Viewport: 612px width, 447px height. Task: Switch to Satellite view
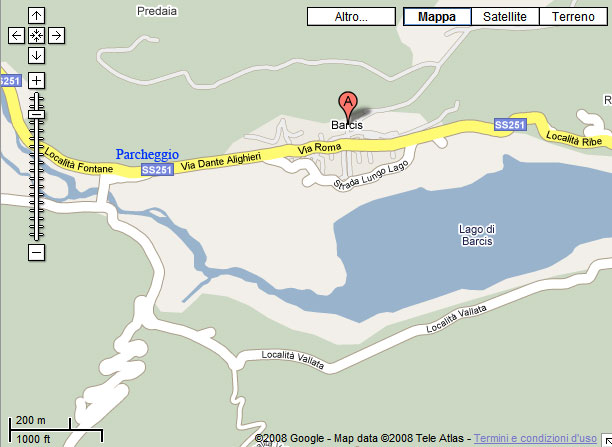[505, 17]
